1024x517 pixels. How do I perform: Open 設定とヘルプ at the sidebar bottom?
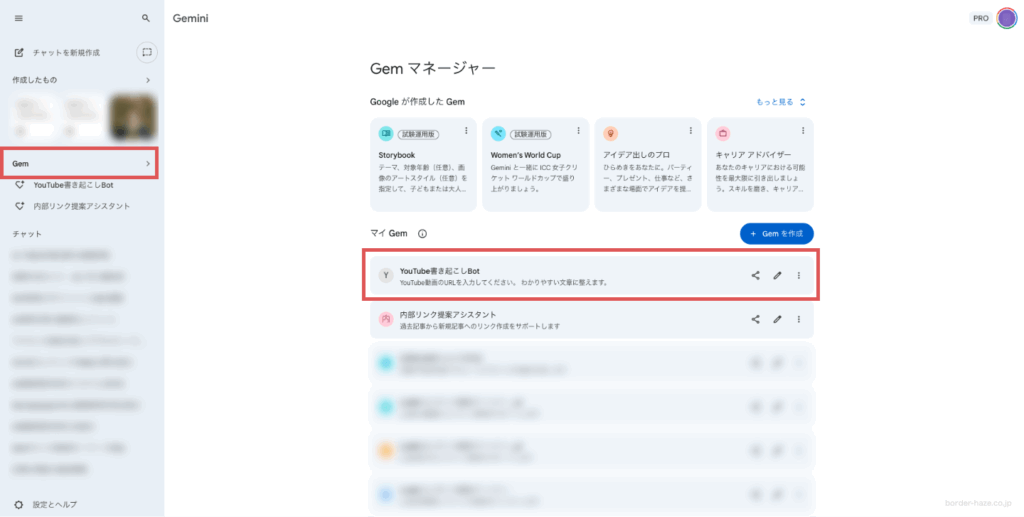[55, 505]
